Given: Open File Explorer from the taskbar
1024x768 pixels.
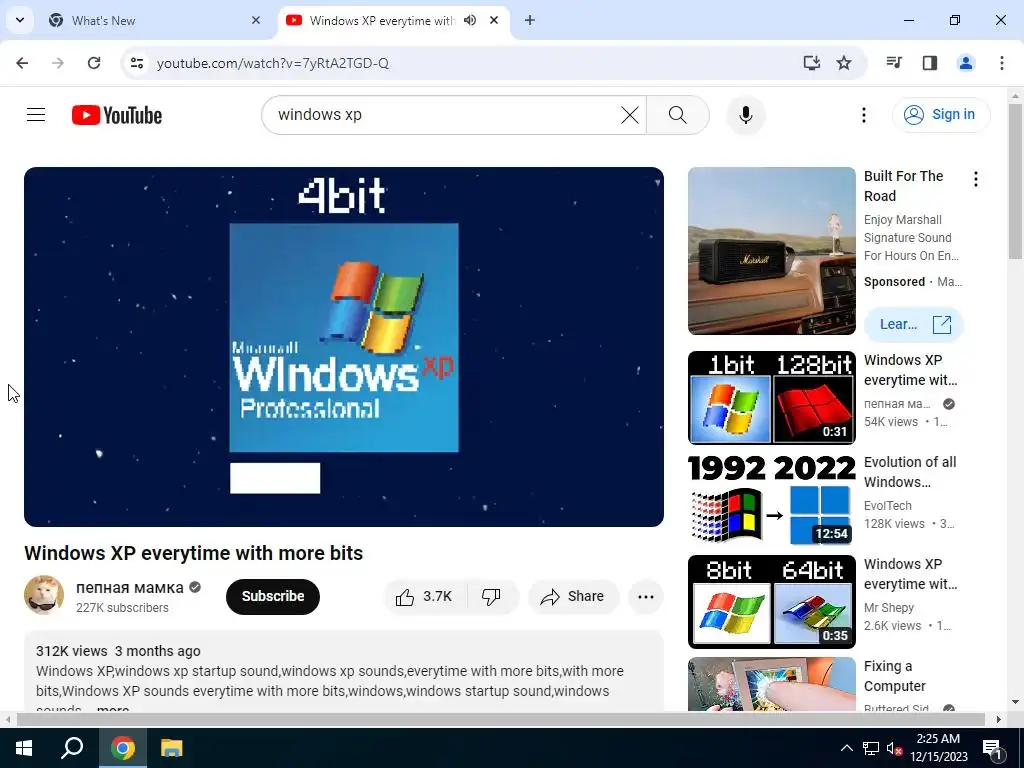Looking at the screenshot, I should click(172, 748).
